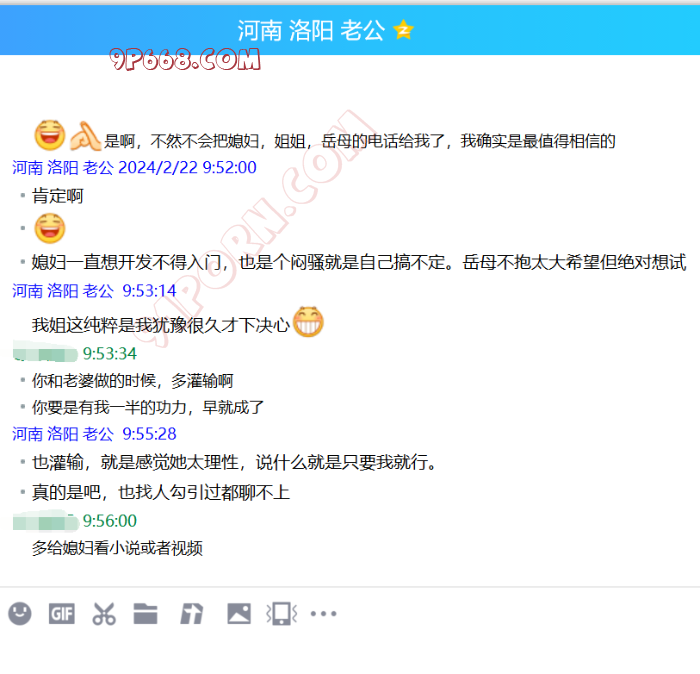The height and width of the screenshot is (674, 700).
Task: Click the praying hands emoji in the top message
Action: pos(84,134)
